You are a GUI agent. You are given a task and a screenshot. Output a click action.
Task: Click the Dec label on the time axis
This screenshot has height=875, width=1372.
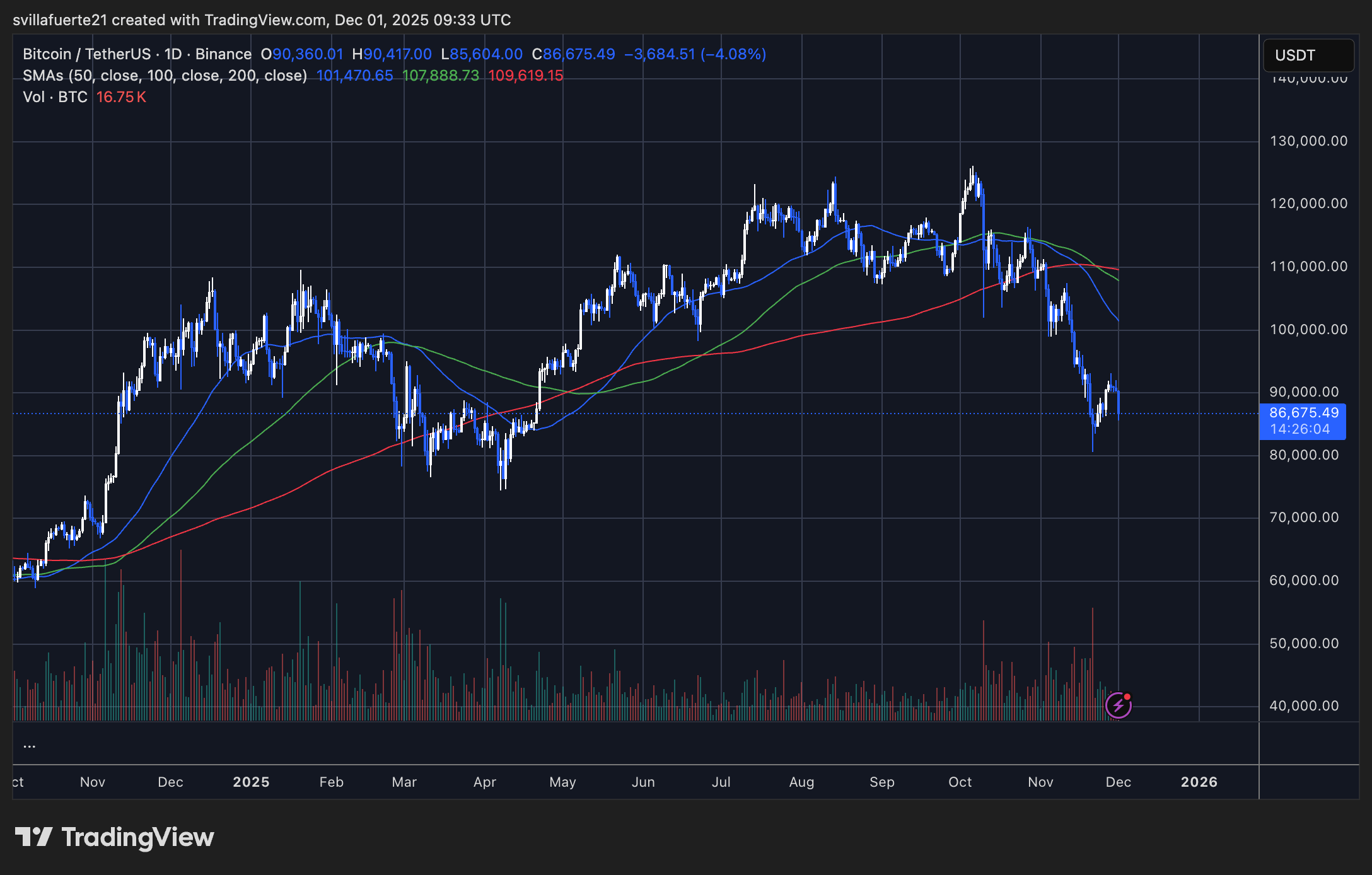1120,782
